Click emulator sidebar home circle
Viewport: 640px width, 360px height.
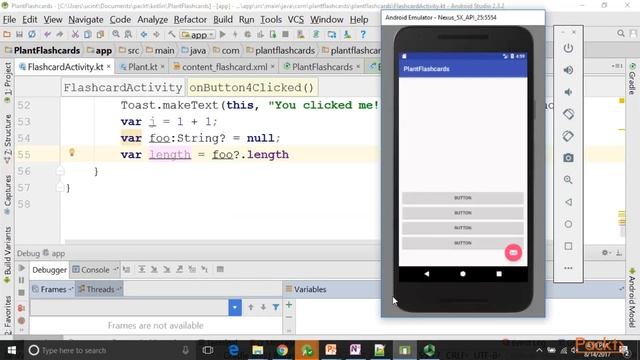click(x=568, y=224)
